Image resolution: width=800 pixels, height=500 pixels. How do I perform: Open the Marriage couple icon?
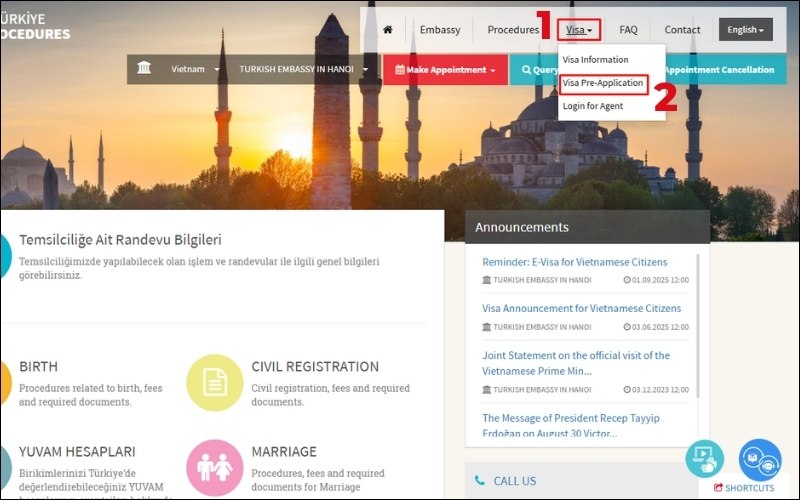click(215, 468)
